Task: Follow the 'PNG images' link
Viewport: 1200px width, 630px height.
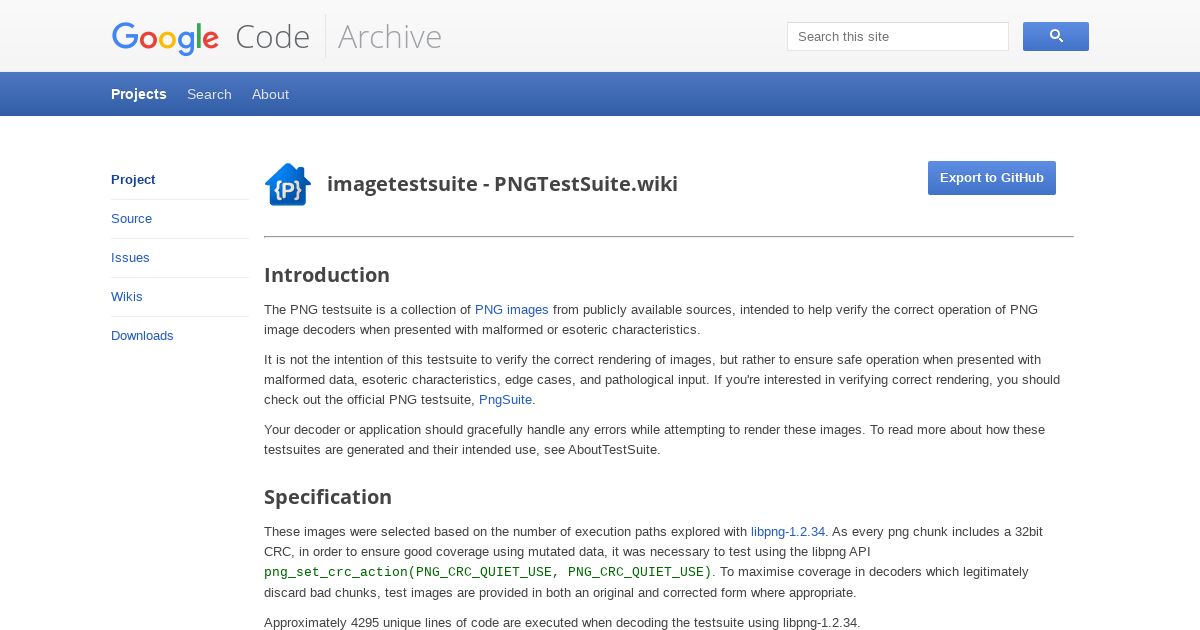Action: [512, 310]
